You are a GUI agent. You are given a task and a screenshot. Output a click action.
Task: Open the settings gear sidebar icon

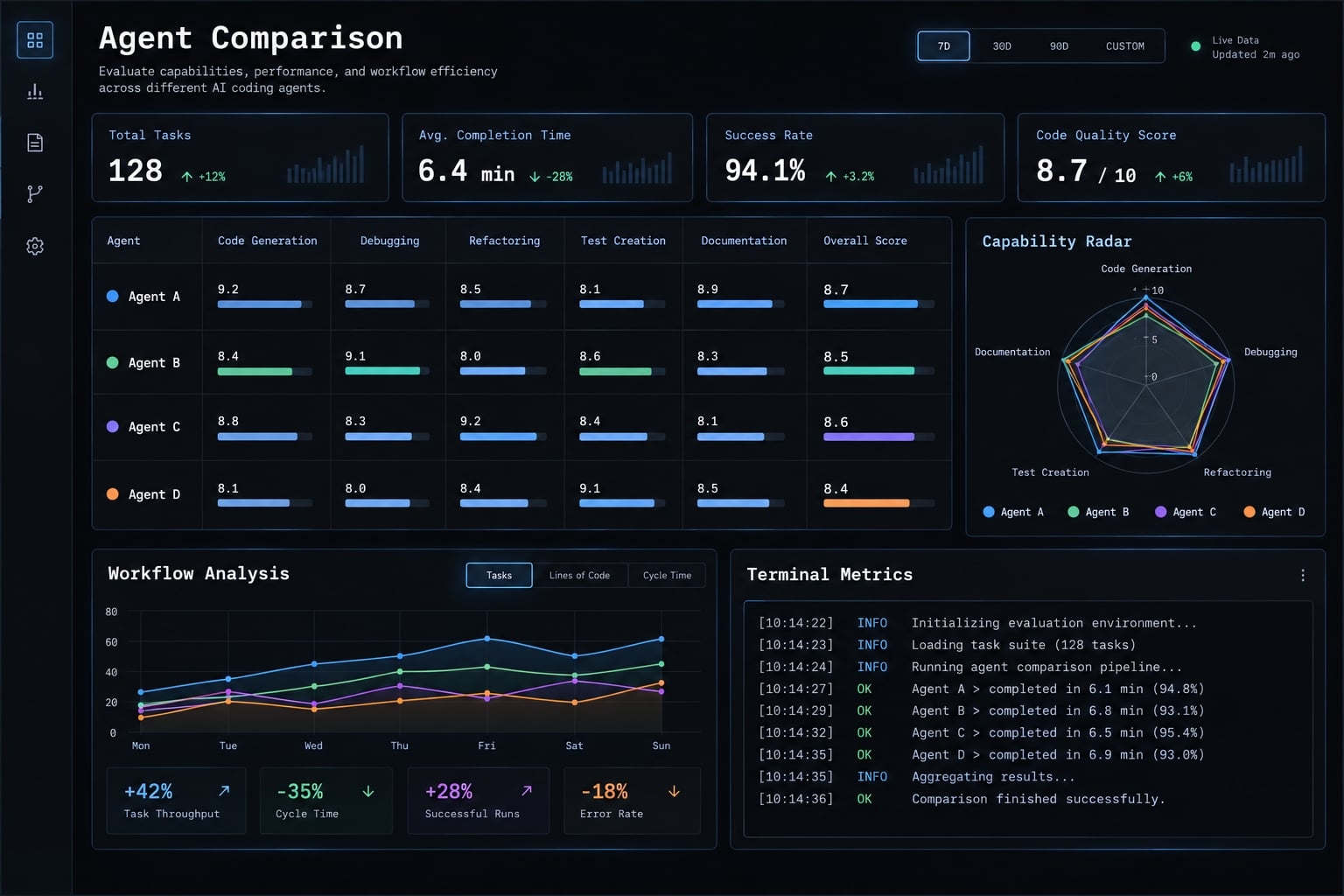click(35, 246)
